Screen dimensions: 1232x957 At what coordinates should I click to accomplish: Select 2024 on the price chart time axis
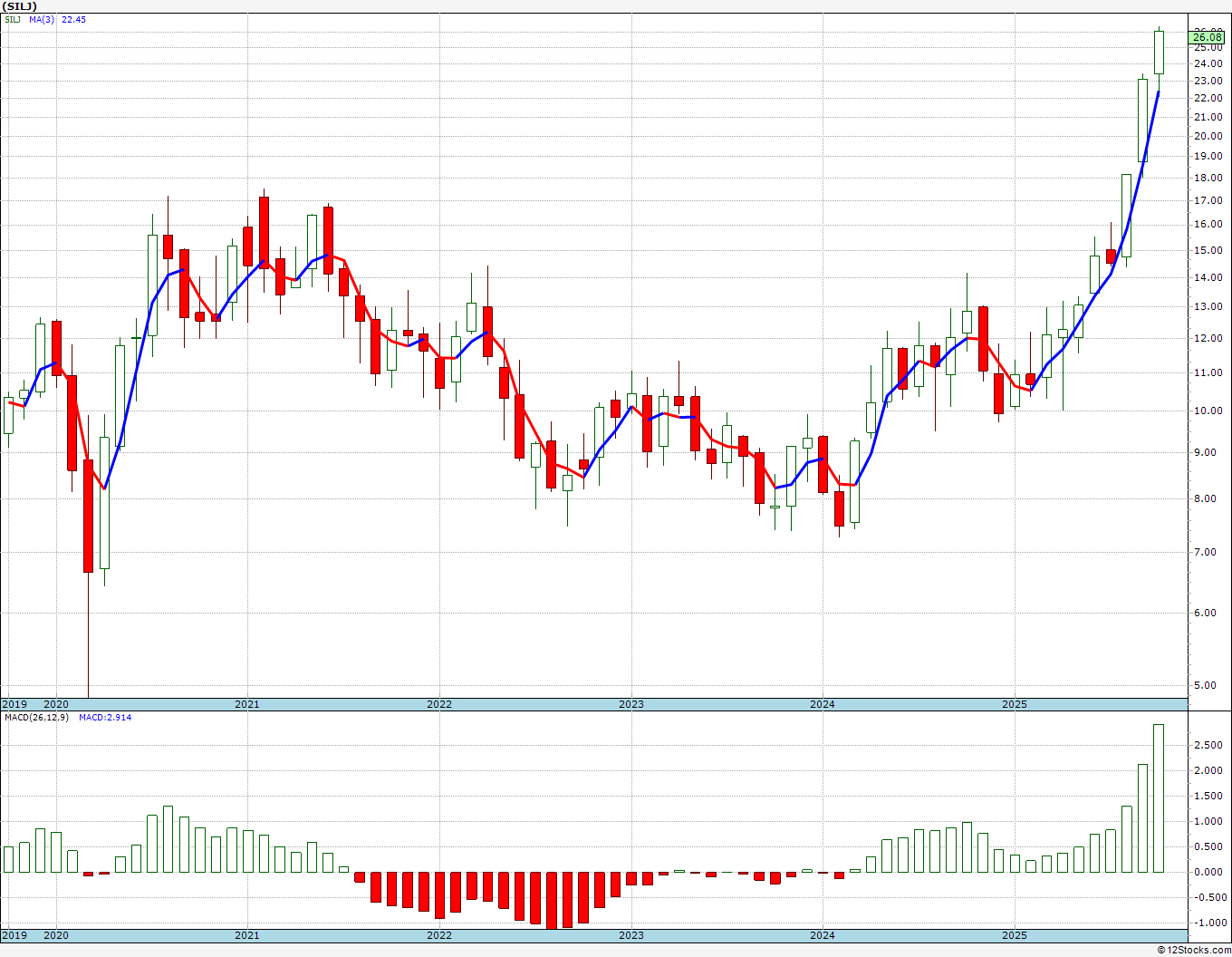823,704
